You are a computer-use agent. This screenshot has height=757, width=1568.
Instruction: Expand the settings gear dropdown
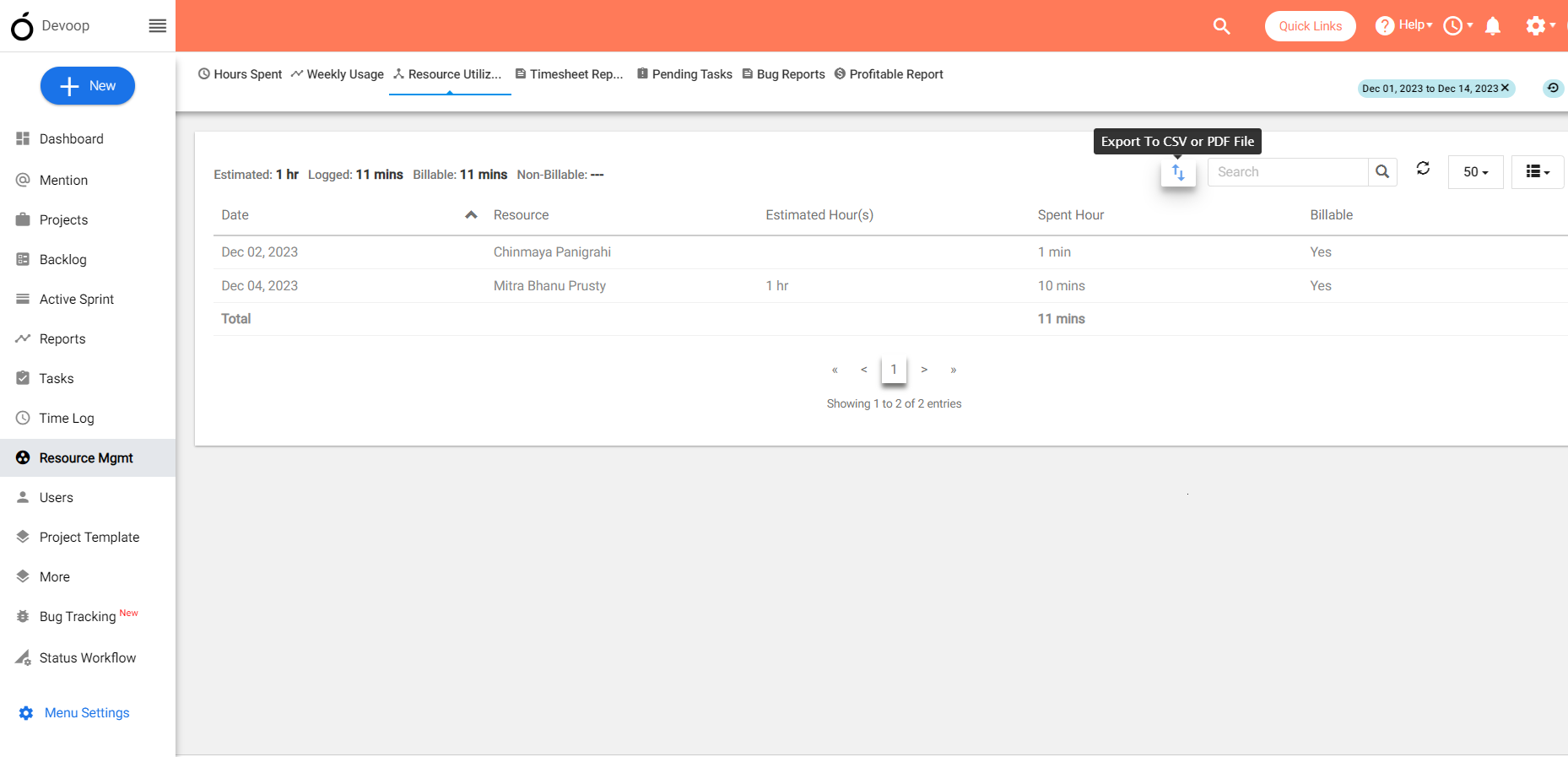tap(1540, 26)
